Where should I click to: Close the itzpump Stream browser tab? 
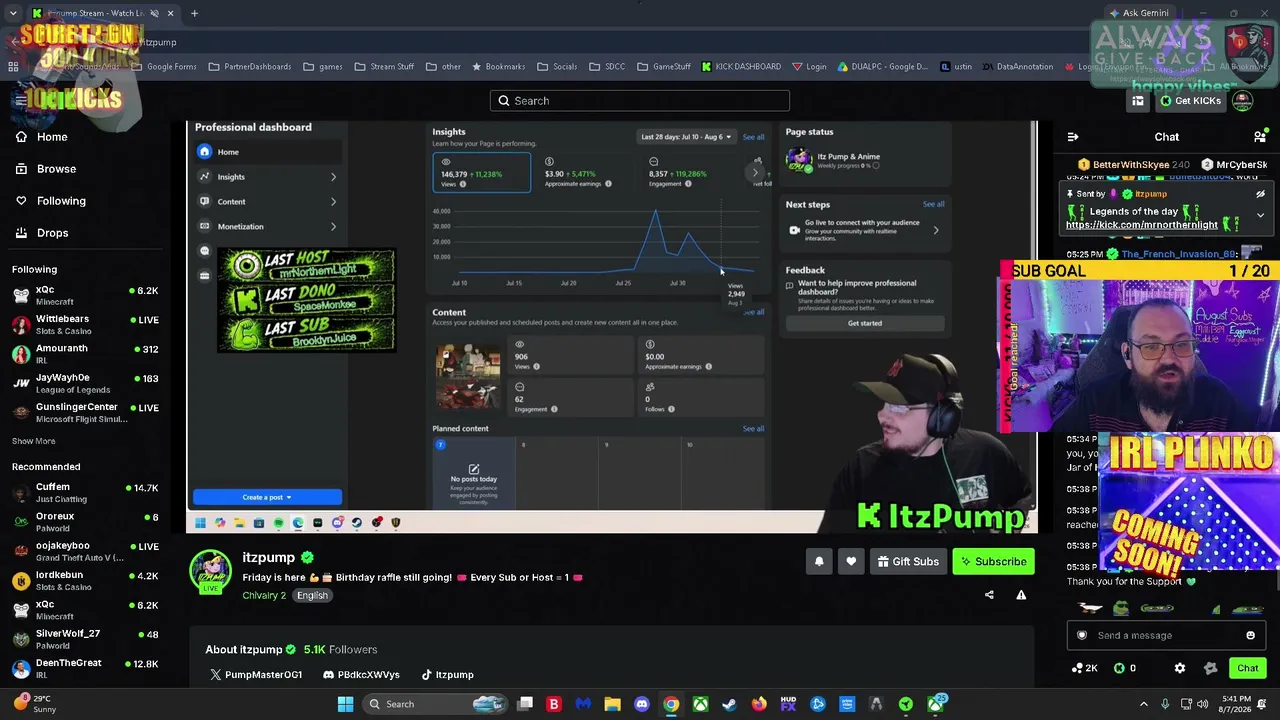click(x=170, y=13)
